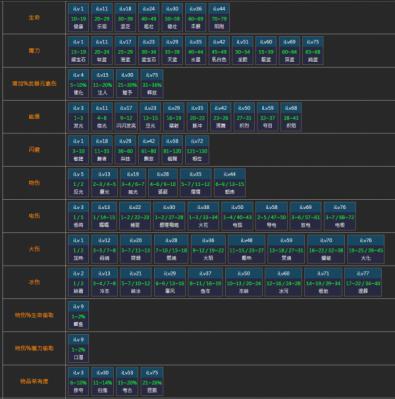Click the iLv 17 tile with 9-12
395x399 pixels.
pyautogui.click(x=126, y=117)
